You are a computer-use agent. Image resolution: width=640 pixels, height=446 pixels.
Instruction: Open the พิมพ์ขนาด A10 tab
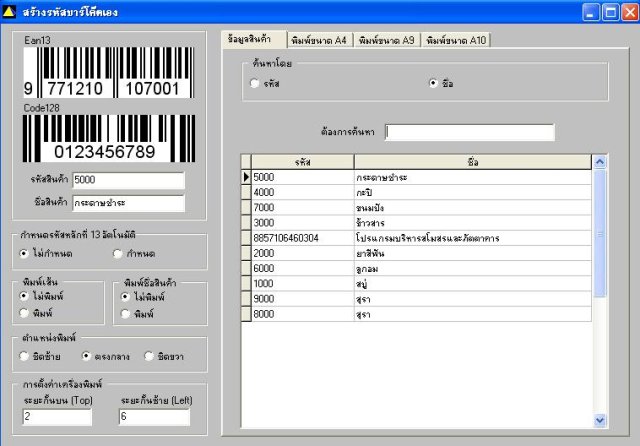click(456, 40)
